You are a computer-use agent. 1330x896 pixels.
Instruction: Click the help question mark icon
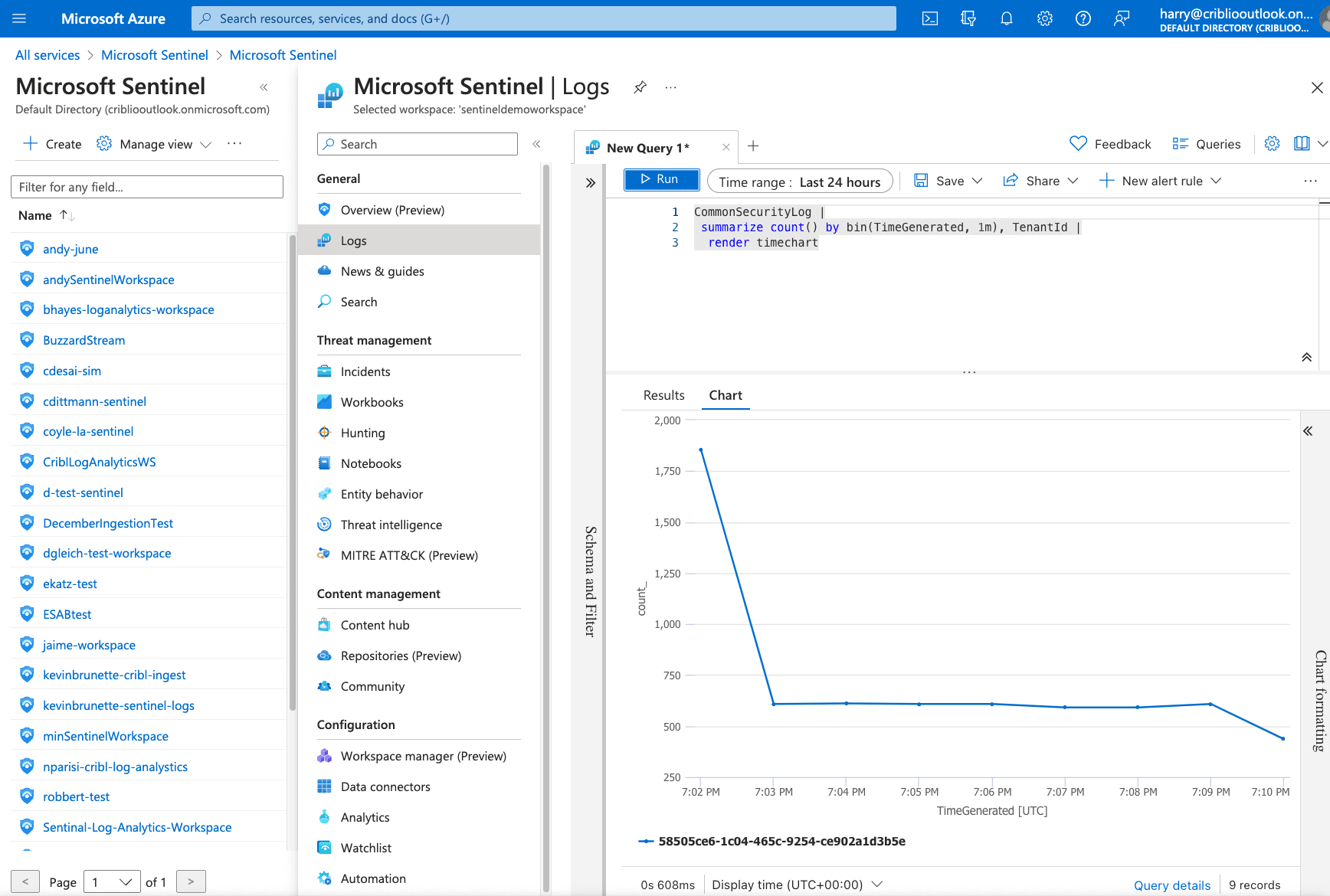tap(1083, 18)
